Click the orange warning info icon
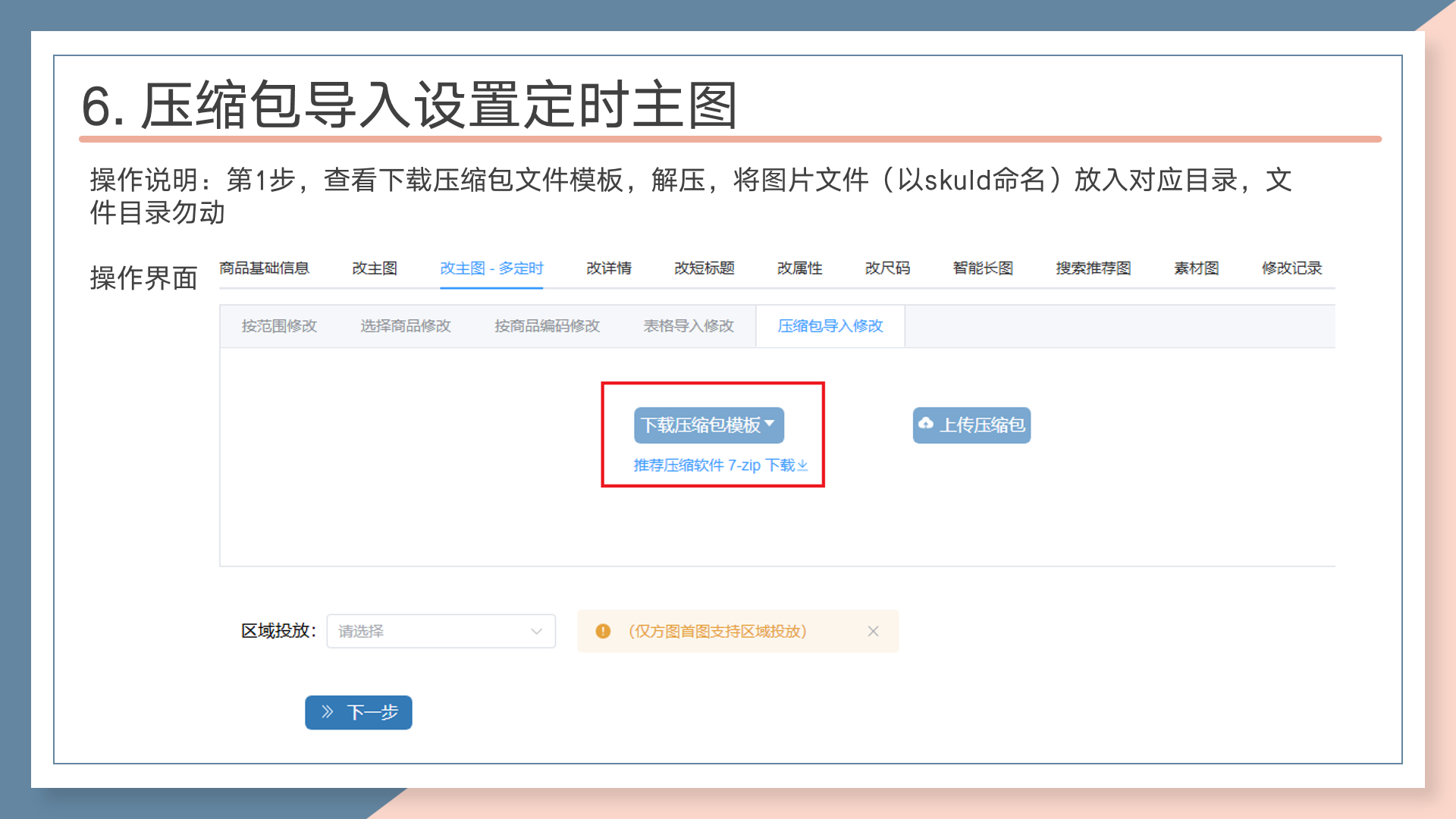 tap(603, 631)
